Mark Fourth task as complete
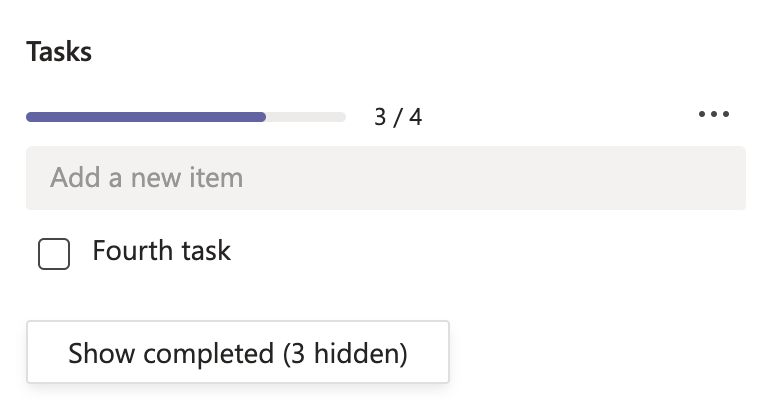The image size is (783, 420). (54, 254)
